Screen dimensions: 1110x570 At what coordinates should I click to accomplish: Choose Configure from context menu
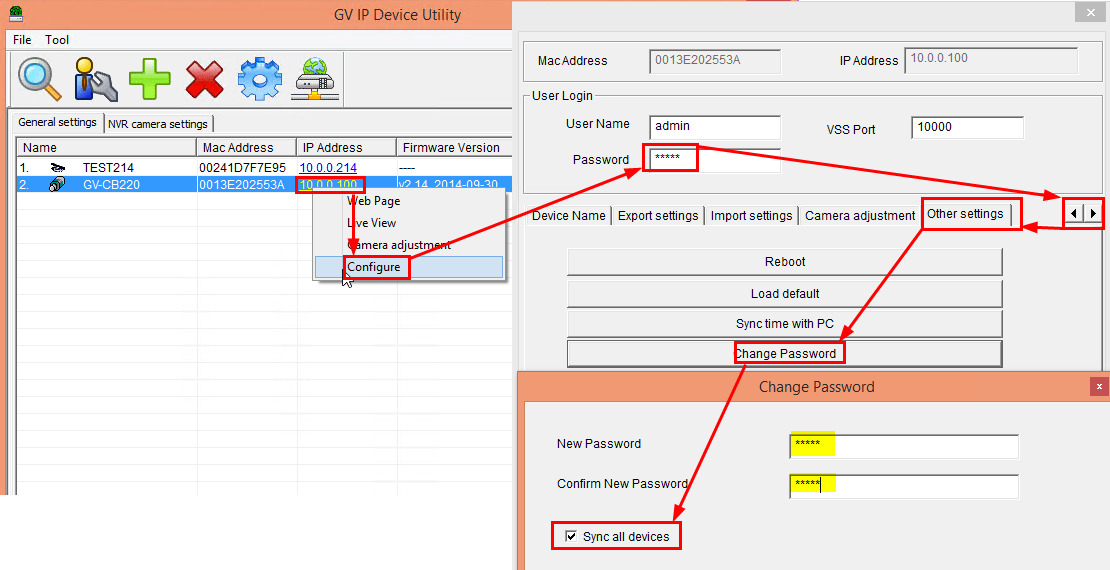(409, 267)
